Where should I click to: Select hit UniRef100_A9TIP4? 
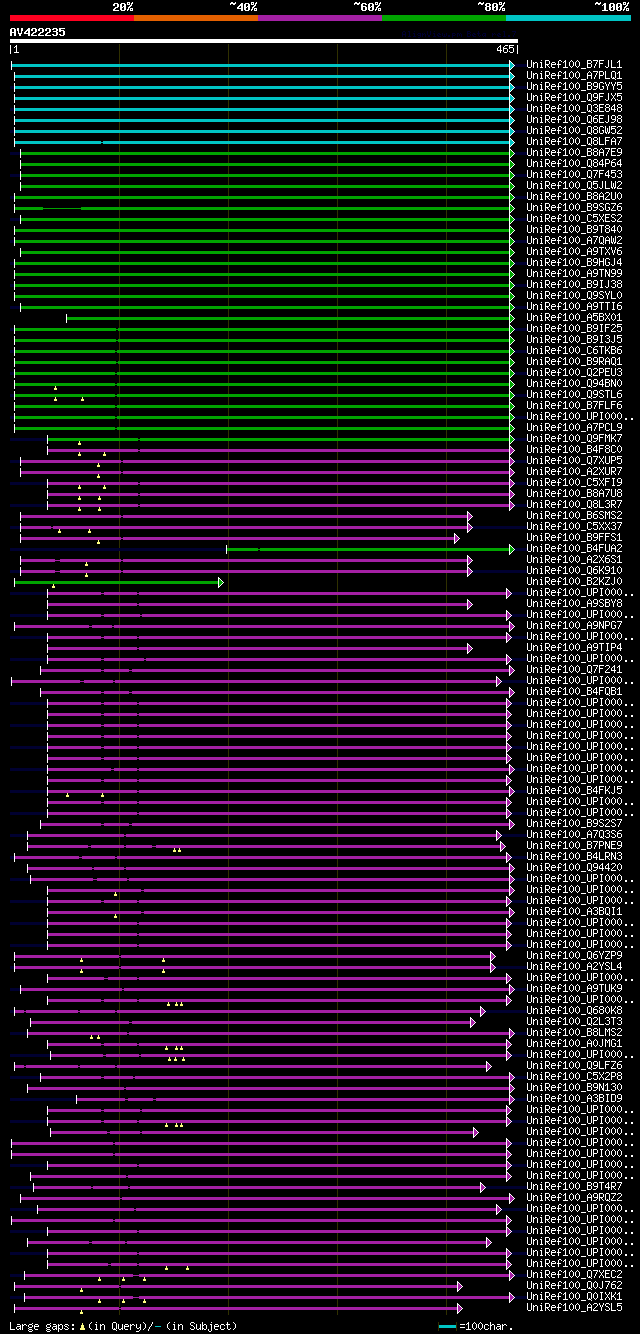tap(574, 647)
